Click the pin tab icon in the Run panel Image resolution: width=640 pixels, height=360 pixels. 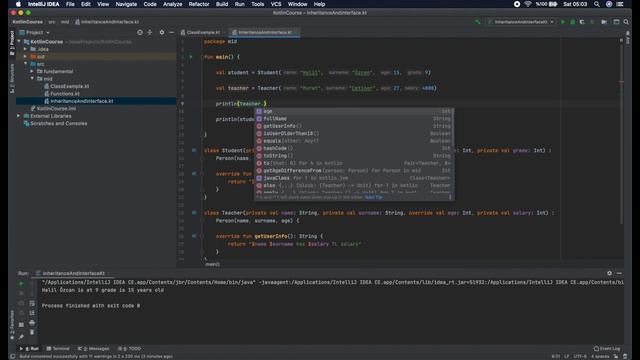(x=21, y=336)
